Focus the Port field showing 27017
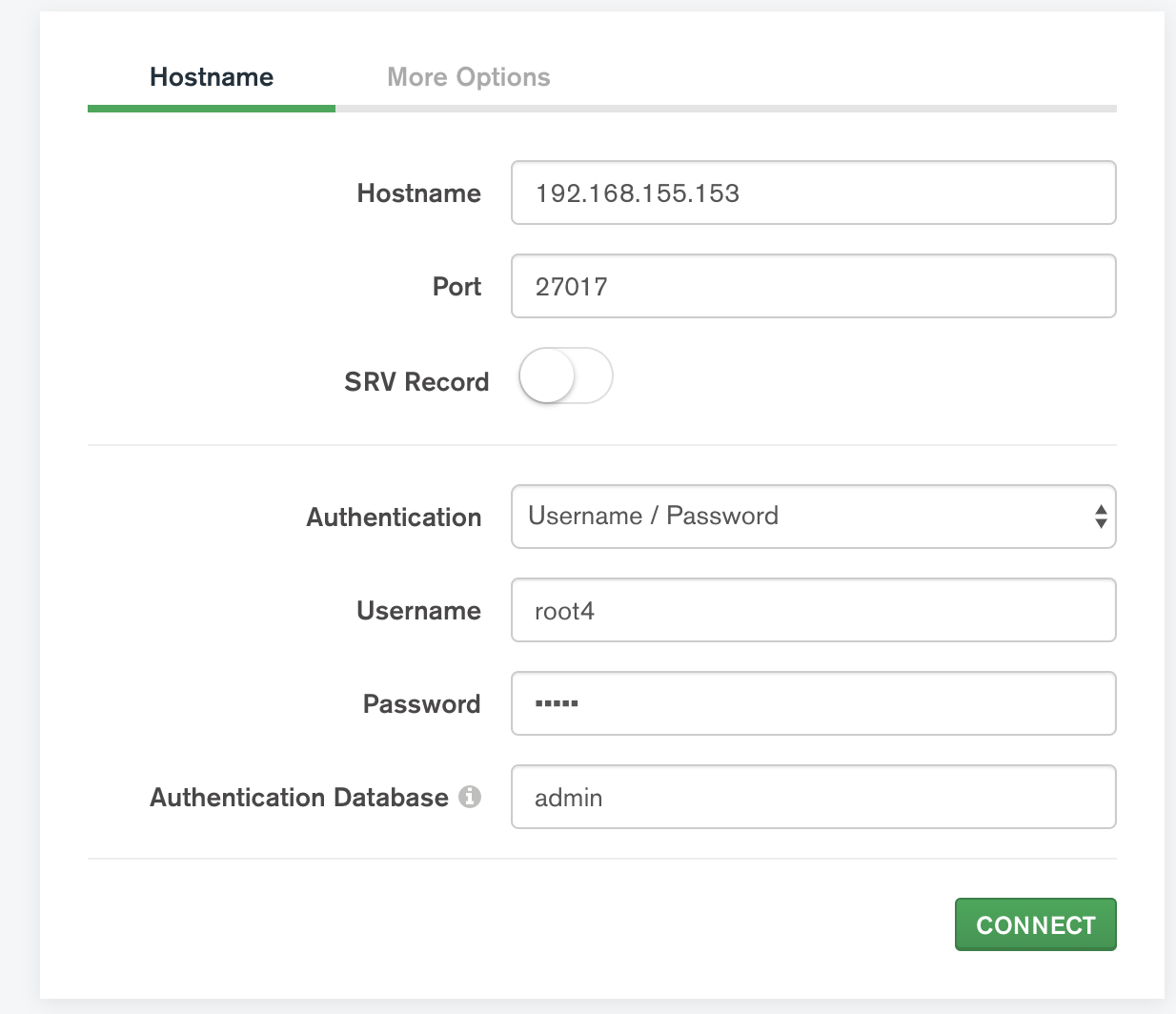This screenshot has width=1176, height=1014. (x=813, y=287)
